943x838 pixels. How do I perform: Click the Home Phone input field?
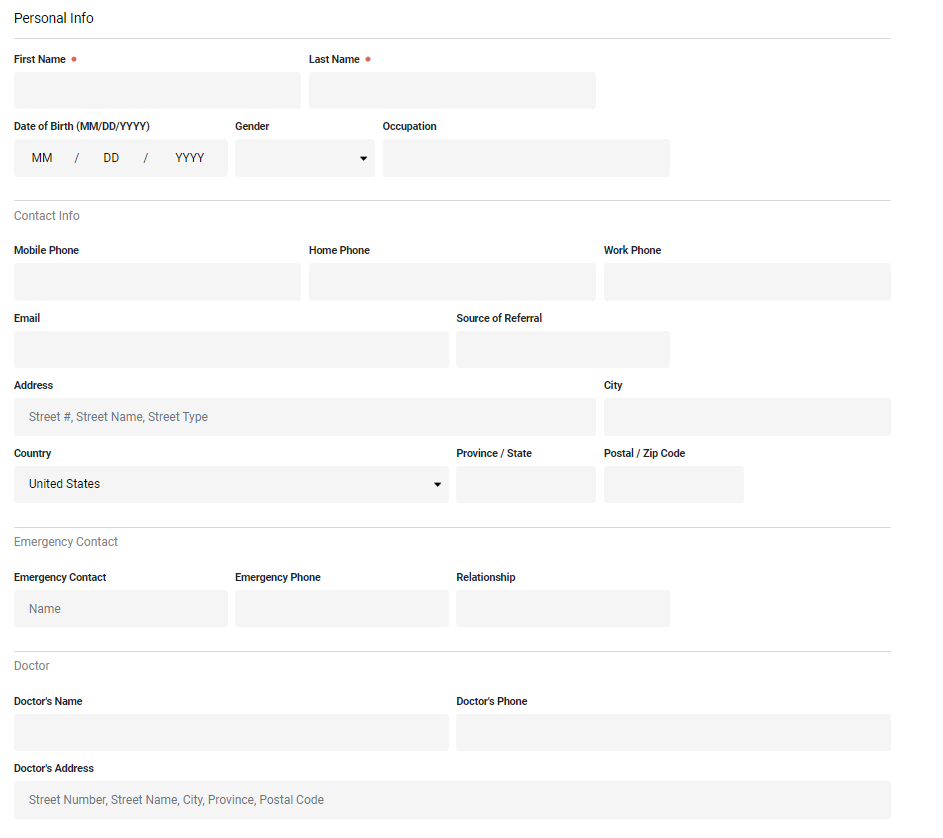[452, 281]
